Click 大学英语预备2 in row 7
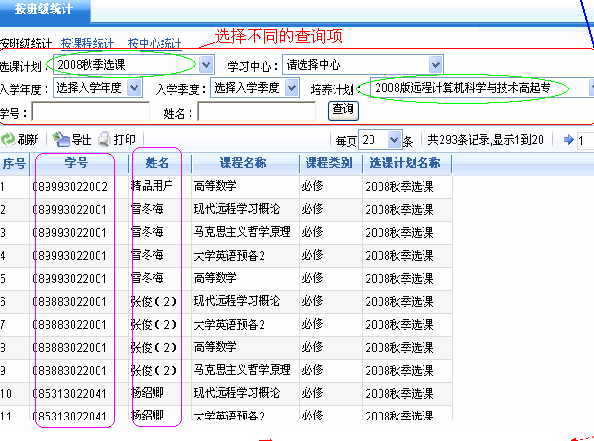Viewport: 594px width, 441px height. click(x=229, y=325)
